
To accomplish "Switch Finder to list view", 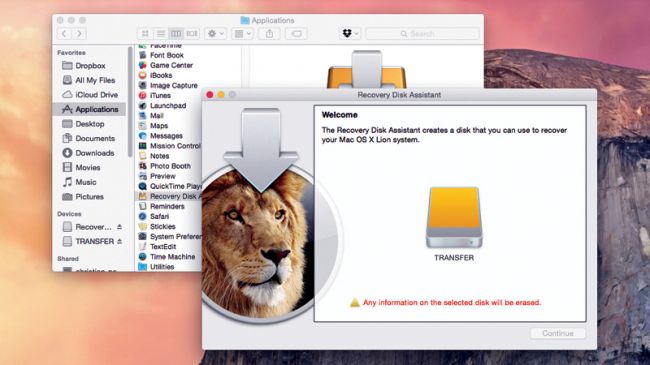I will pos(160,34).
